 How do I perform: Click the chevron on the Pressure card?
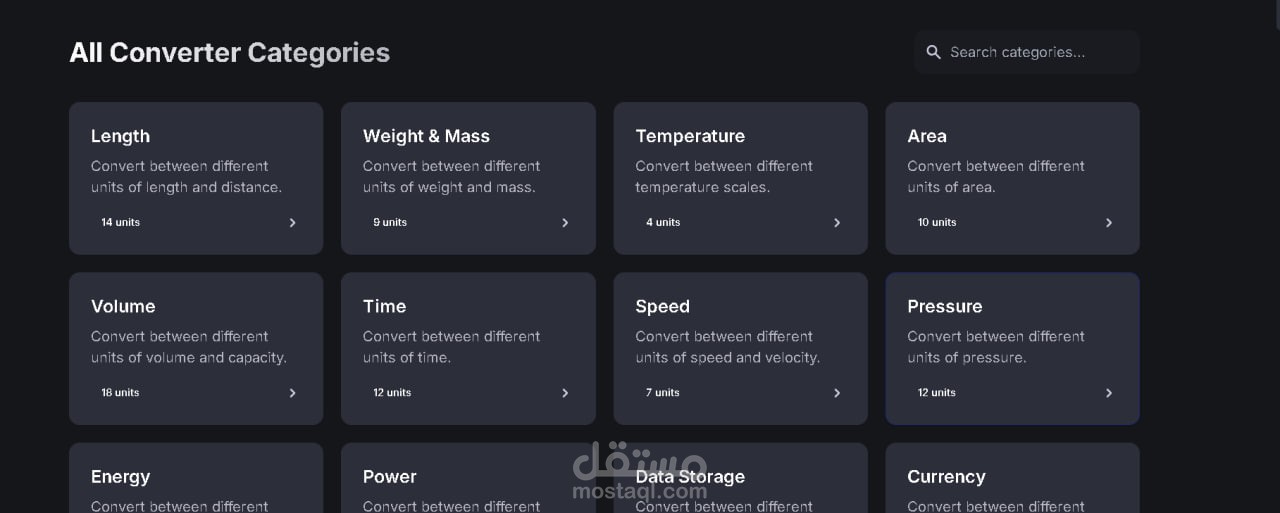(1109, 393)
